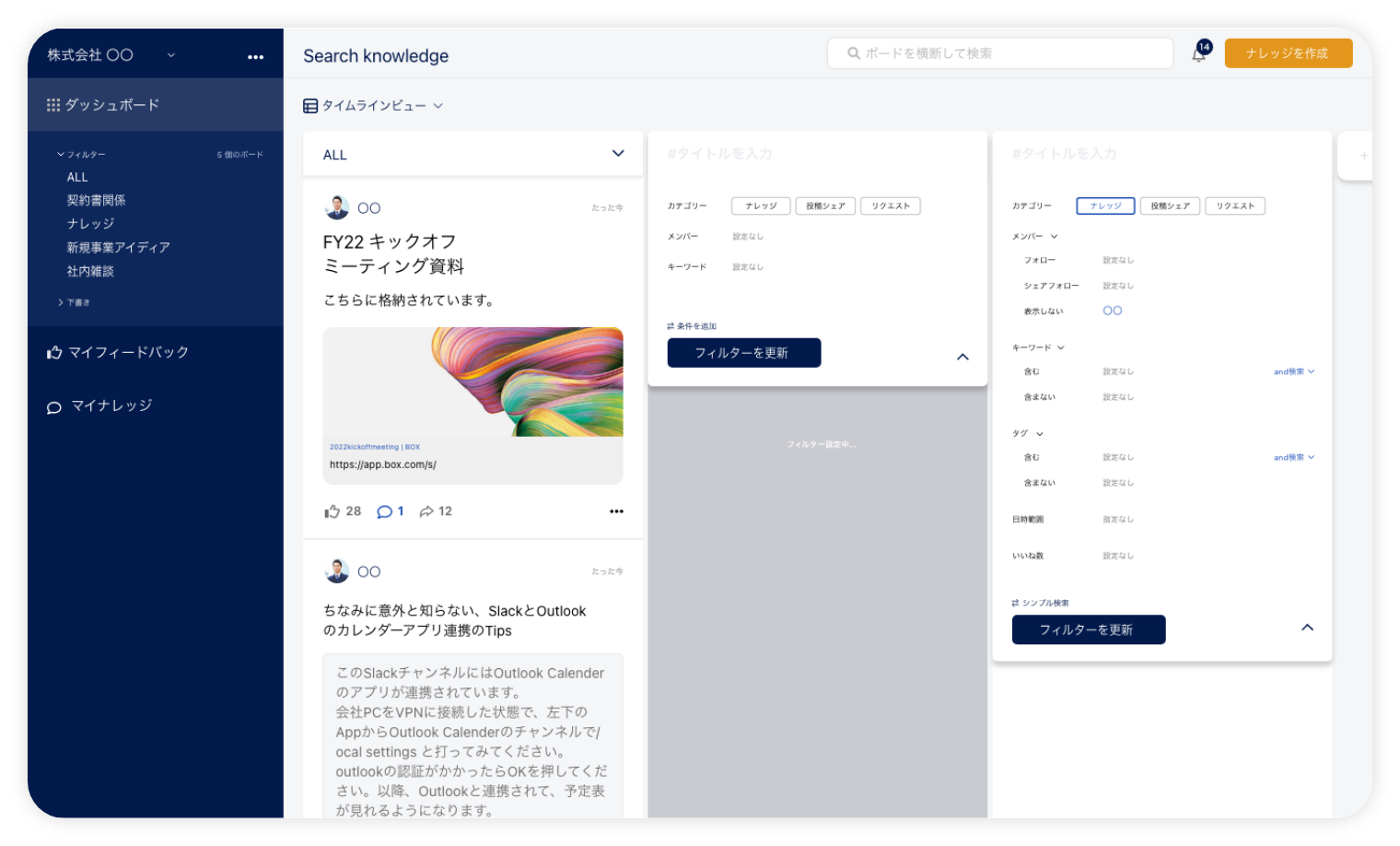Toggle the highlighted ナレッジ category chip
This screenshot has height=846, width=1400.
(x=1105, y=206)
